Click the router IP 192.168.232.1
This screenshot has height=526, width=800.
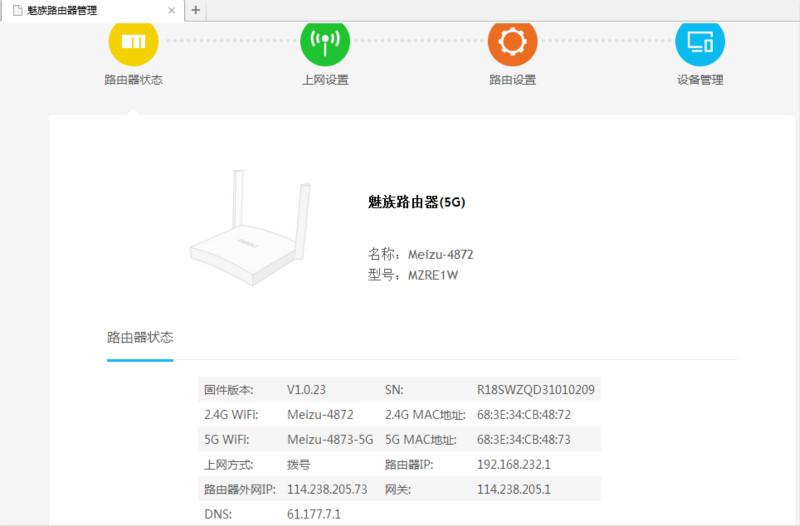click(514, 464)
